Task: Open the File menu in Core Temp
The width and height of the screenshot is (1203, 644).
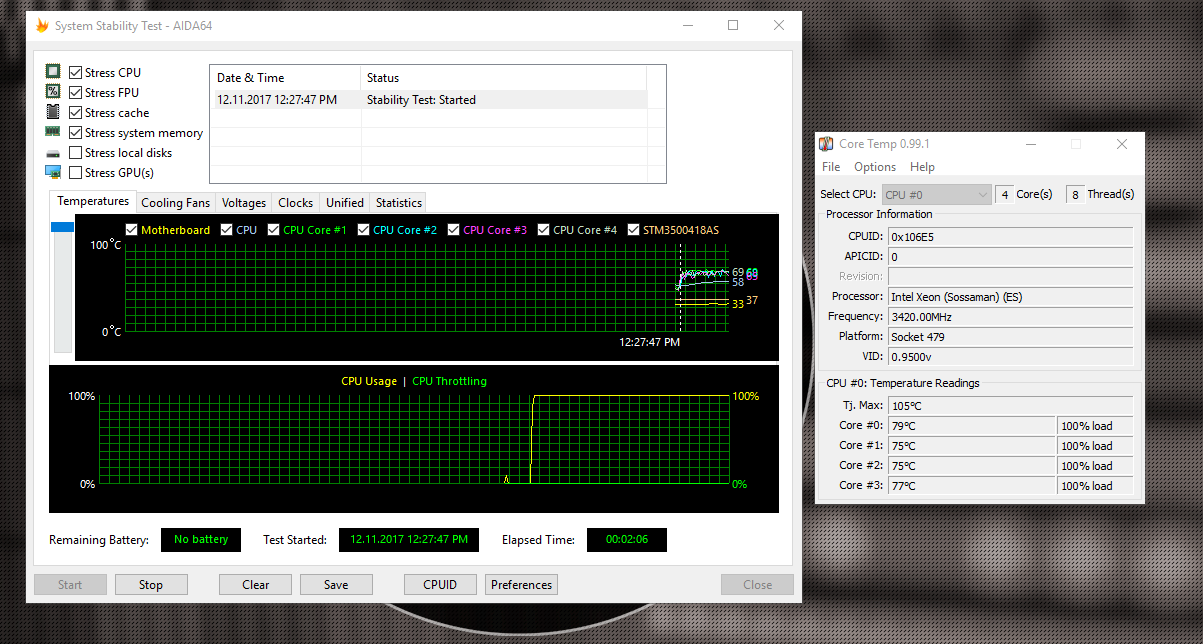Action: pyautogui.click(x=831, y=167)
